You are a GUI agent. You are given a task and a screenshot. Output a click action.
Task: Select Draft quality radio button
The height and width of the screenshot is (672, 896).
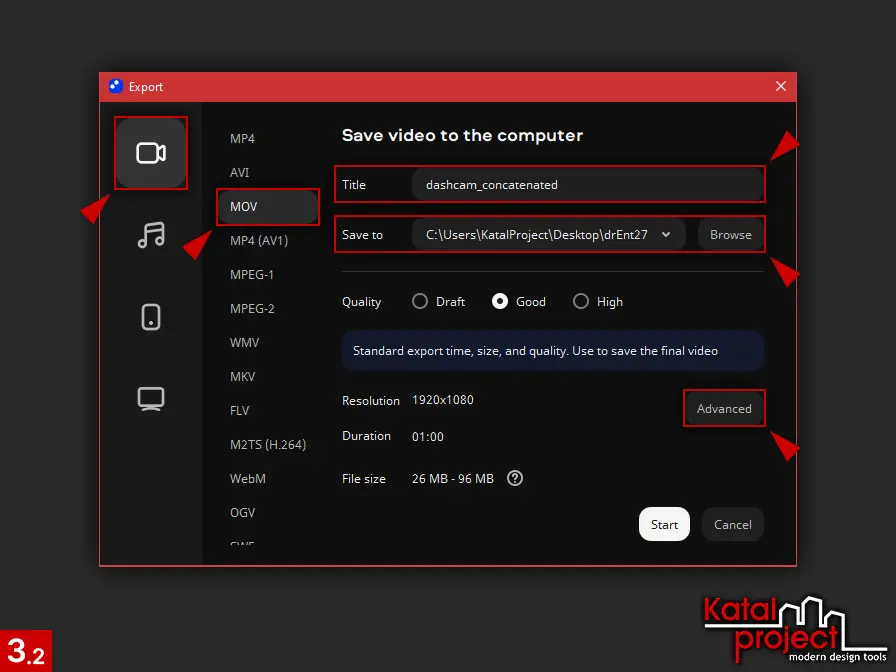pyautogui.click(x=420, y=301)
